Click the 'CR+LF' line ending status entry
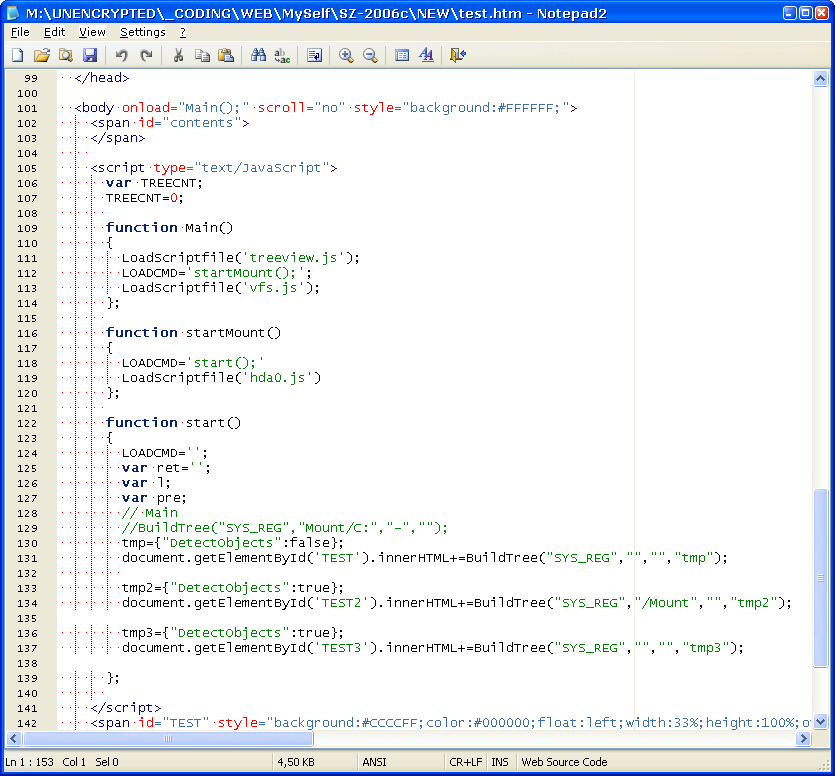Viewport: 835px width, 776px height. (x=465, y=762)
